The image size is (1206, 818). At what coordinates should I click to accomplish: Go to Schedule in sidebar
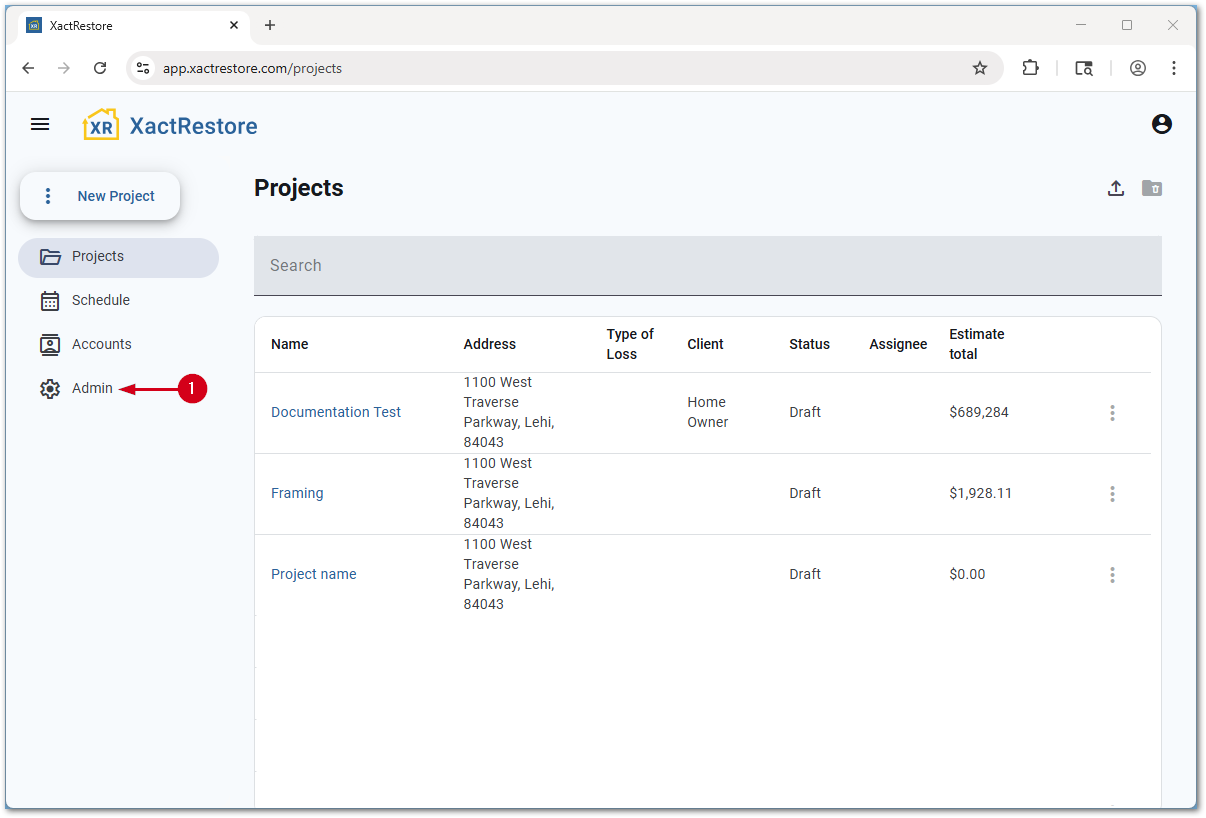tap(100, 300)
